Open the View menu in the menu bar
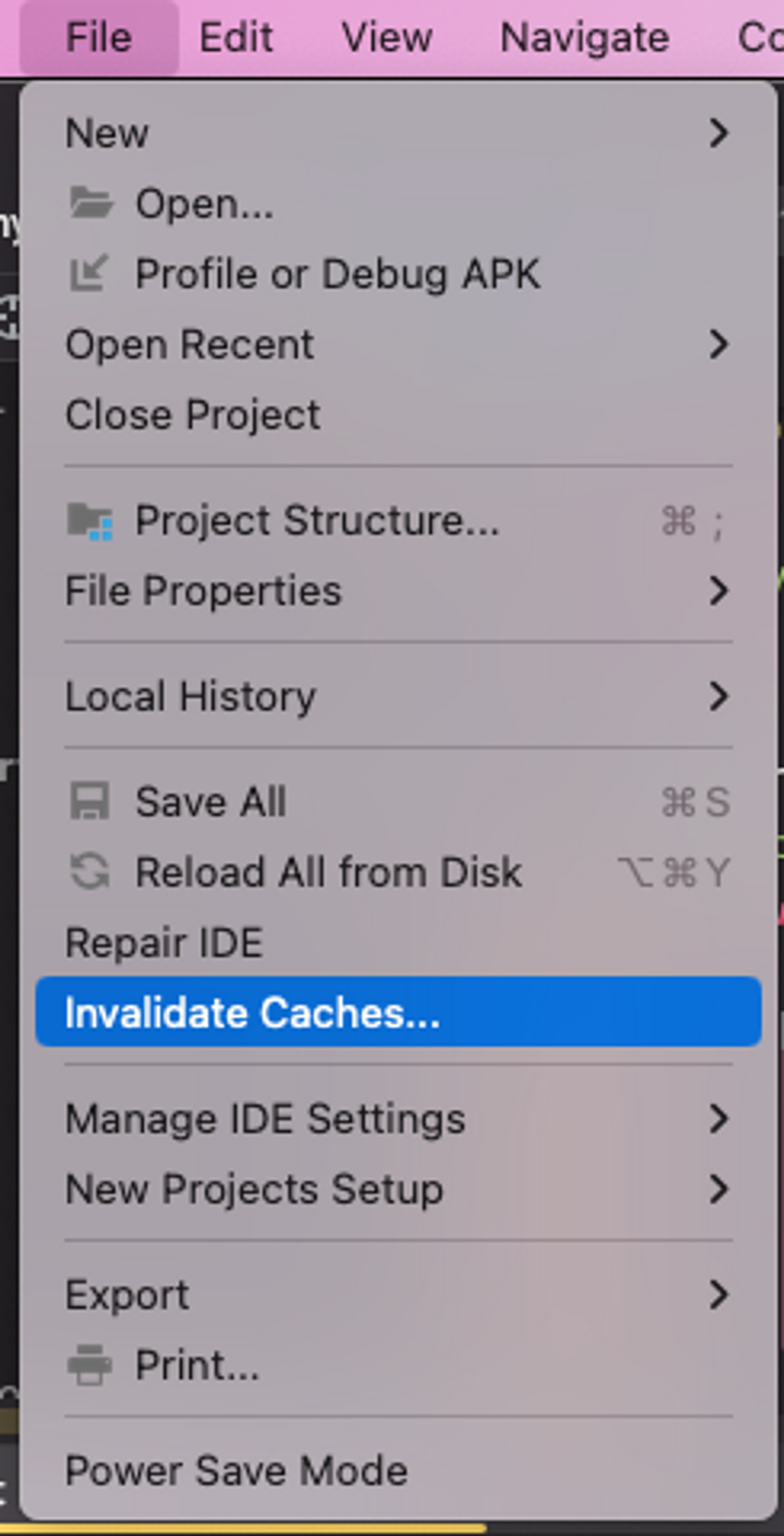Image resolution: width=784 pixels, height=1536 pixels. 388,38
